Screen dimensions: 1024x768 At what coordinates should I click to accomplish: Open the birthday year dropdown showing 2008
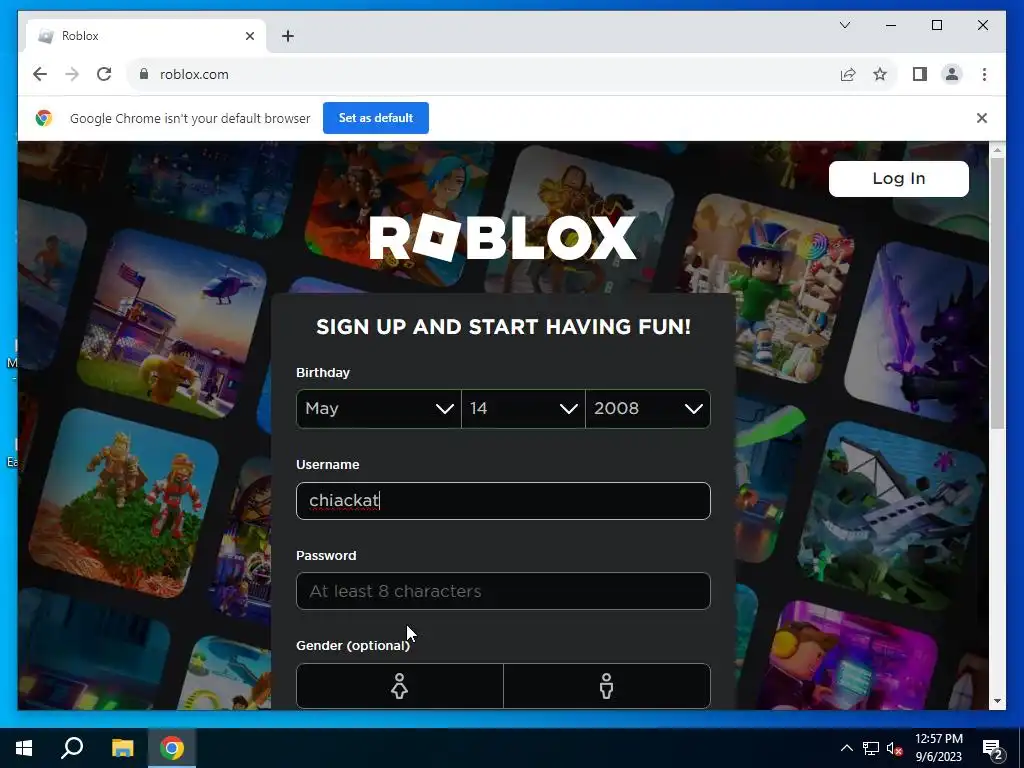pyautogui.click(x=648, y=409)
